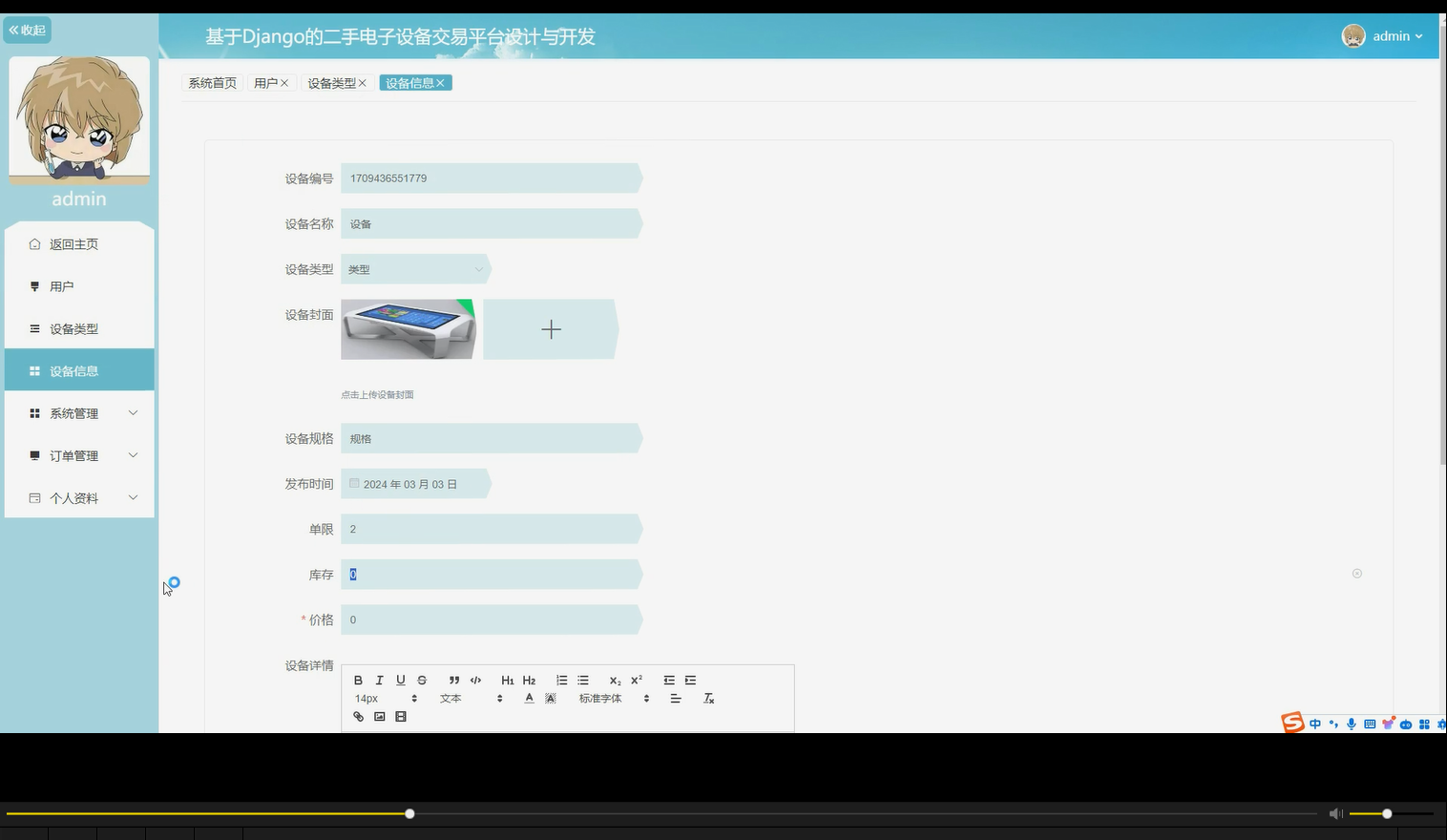Open 设备信息 in the sidebar menu

click(79, 370)
